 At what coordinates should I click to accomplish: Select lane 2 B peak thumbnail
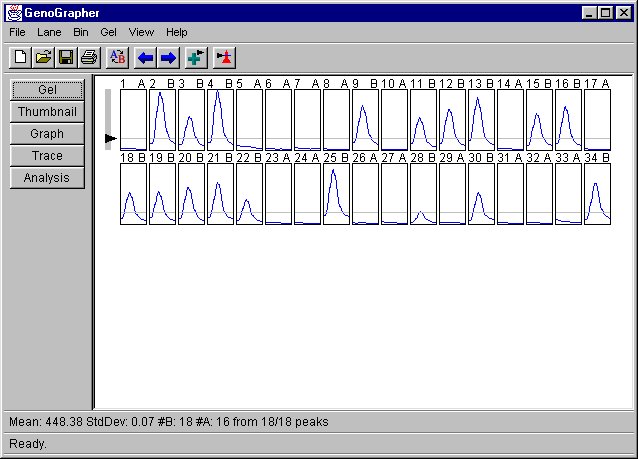coord(162,120)
